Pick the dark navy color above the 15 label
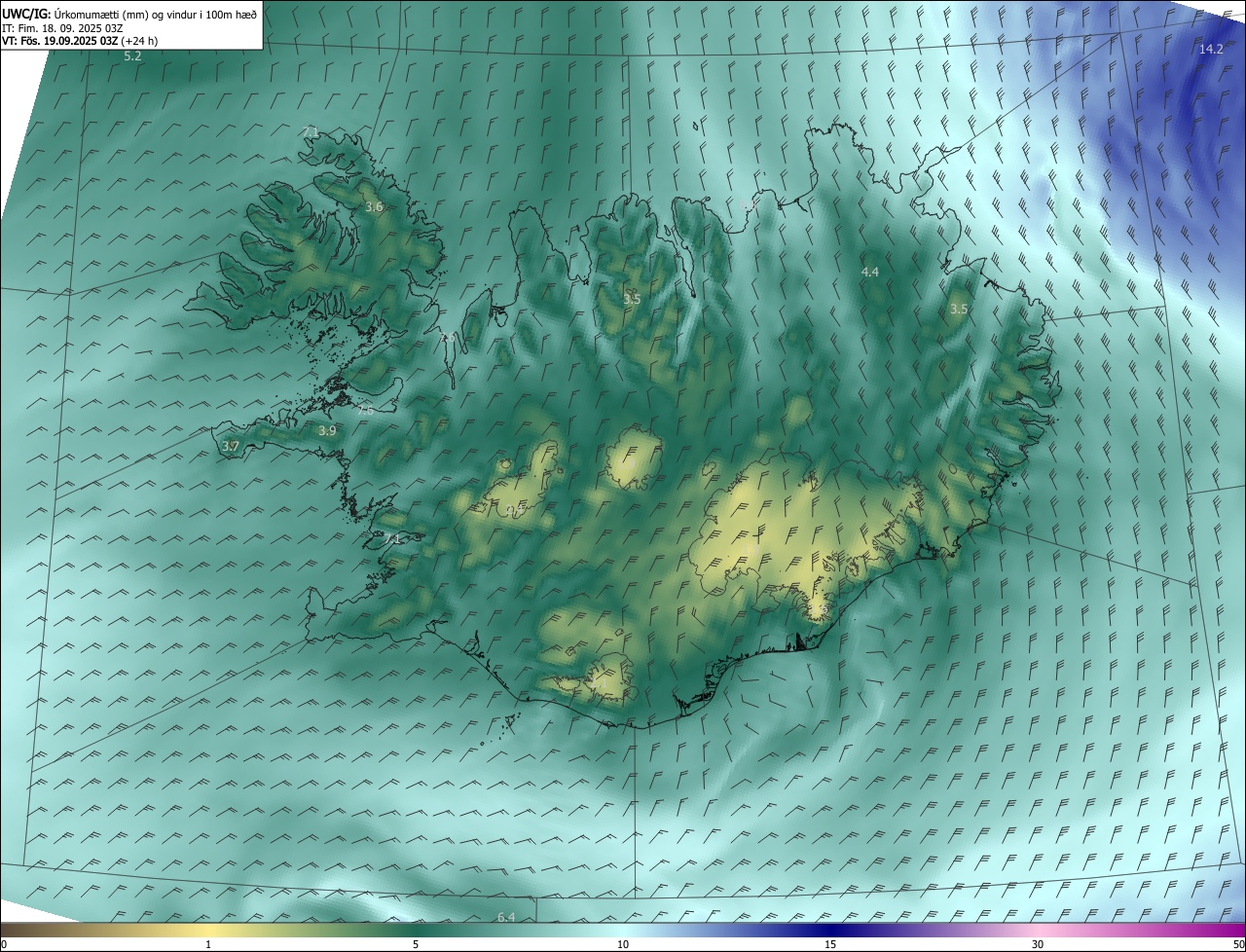Image resolution: width=1246 pixels, height=952 pixels. click(830, 930)
